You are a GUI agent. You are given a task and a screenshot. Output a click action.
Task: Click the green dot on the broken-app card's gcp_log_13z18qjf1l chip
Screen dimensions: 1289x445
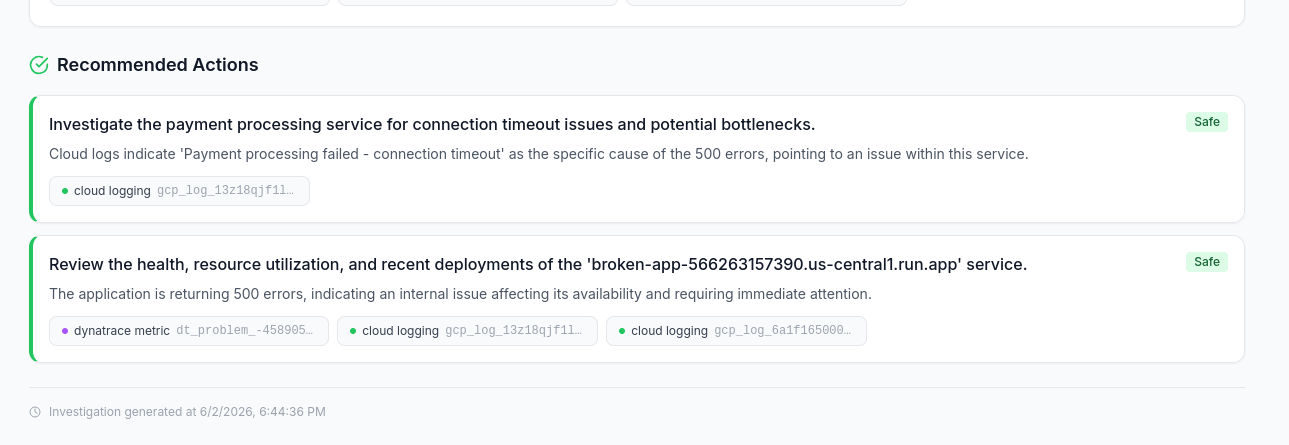[x=353, y=331]
